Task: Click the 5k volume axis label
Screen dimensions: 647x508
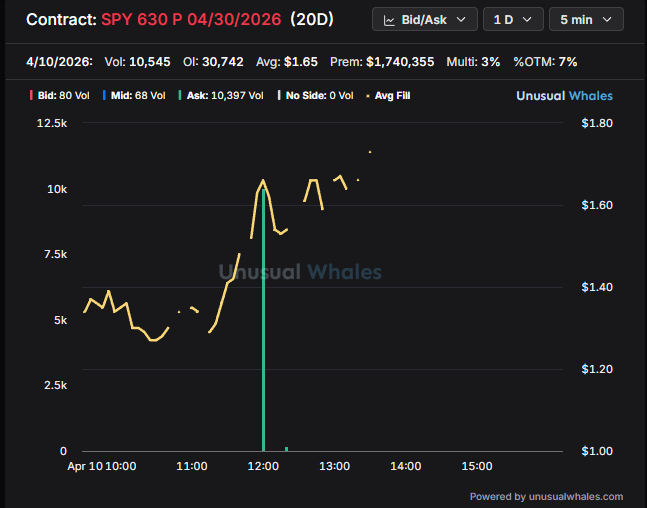Action: point(60,320)
